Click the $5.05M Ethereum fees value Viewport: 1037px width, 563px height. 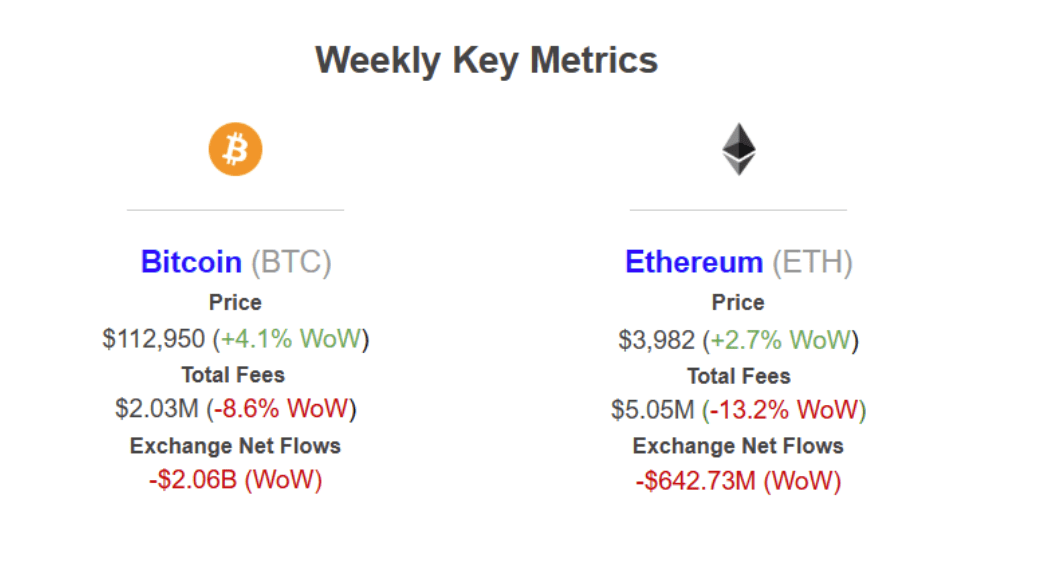pyautogui.click(x=653, y=410)
